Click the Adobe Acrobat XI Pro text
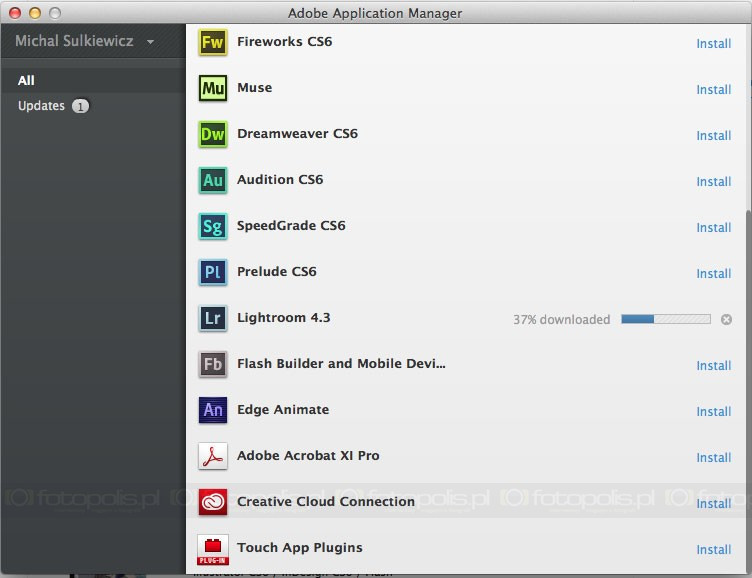Screen dimensions: 752x578 point(308,456)
